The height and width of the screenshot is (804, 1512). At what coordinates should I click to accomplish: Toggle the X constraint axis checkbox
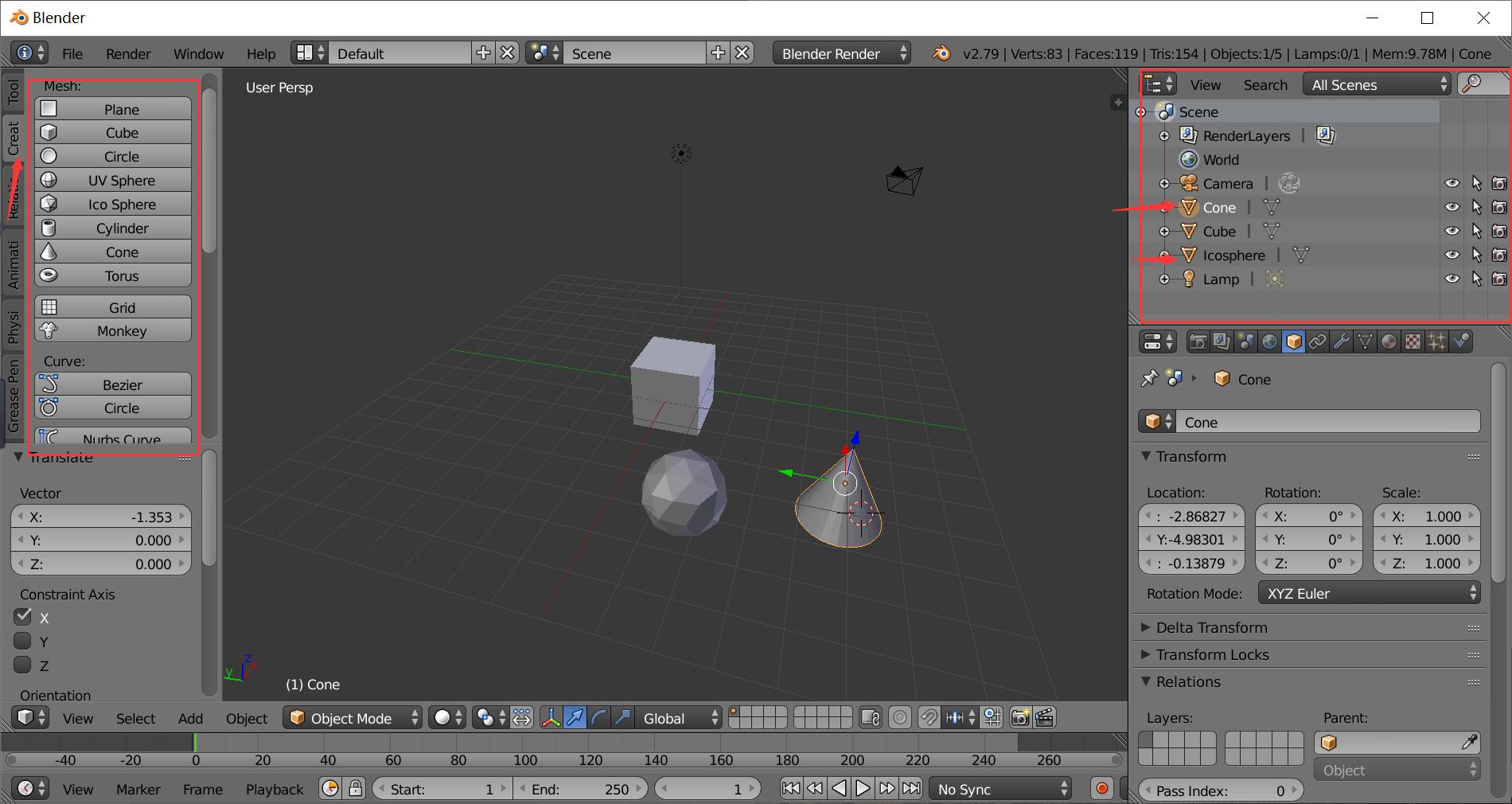click(22, 617)
